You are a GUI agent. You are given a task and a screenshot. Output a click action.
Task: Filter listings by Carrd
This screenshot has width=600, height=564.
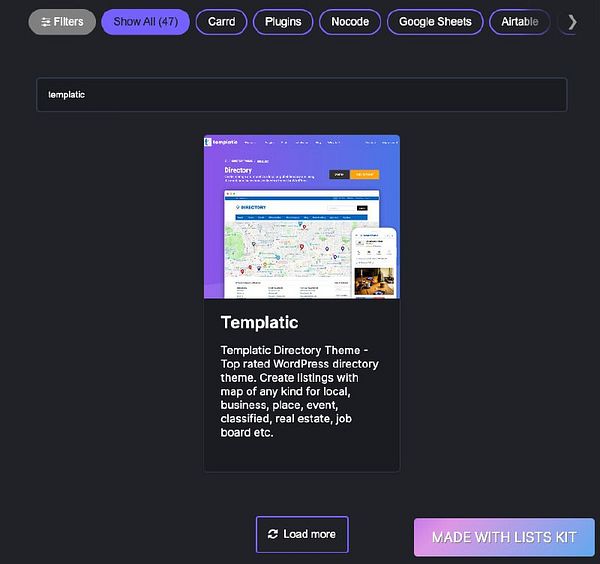pyautogui.click(x=222, y=22)
